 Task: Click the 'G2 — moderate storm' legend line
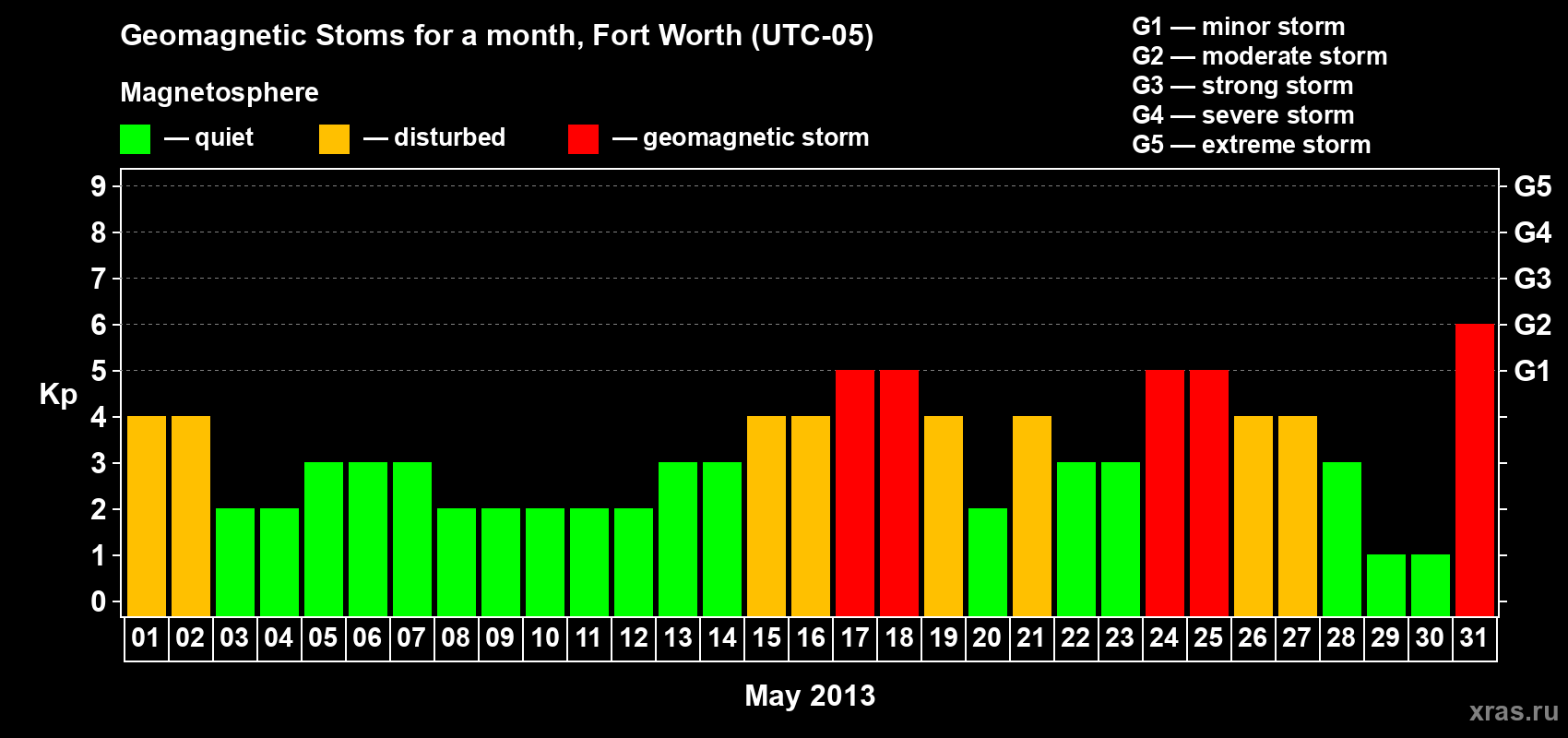[x=1260, y=56]
